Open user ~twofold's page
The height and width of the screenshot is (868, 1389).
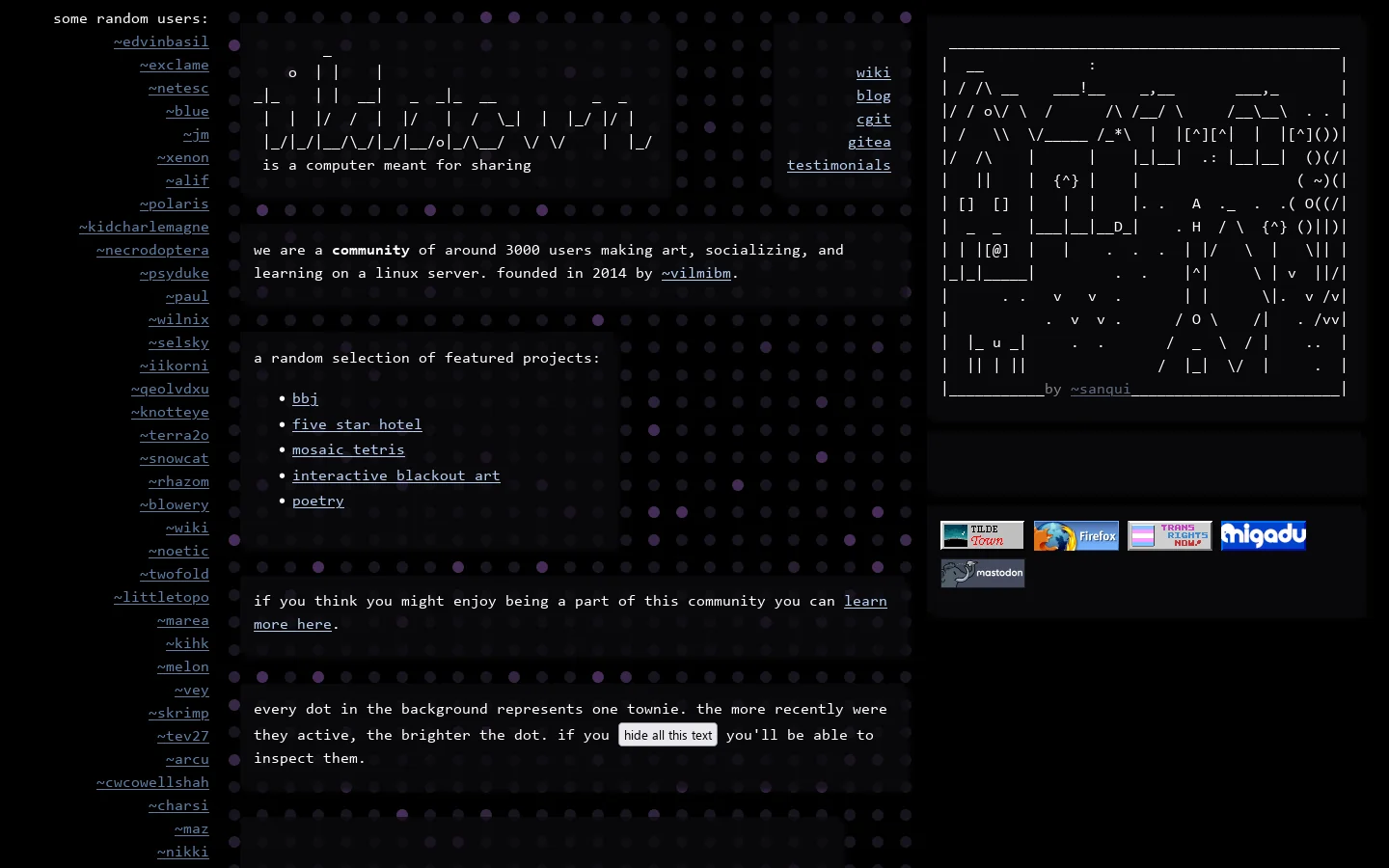tap(175, 574)
